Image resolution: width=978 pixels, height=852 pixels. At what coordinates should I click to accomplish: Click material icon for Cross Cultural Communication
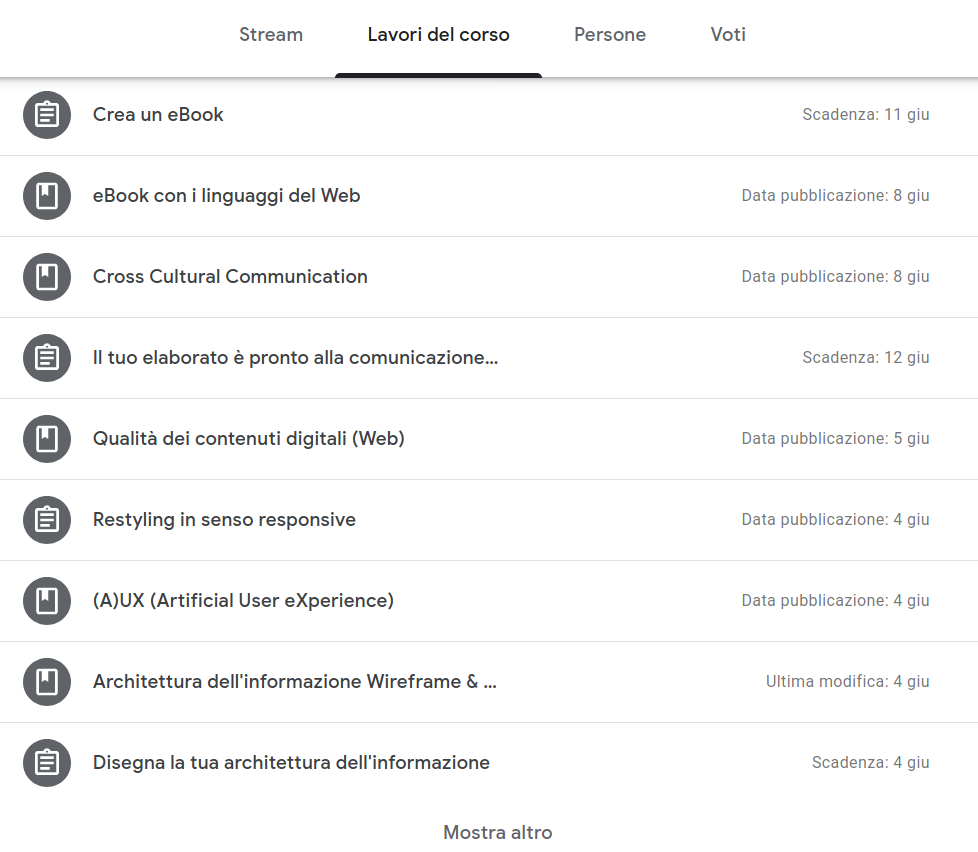(47, 277)
